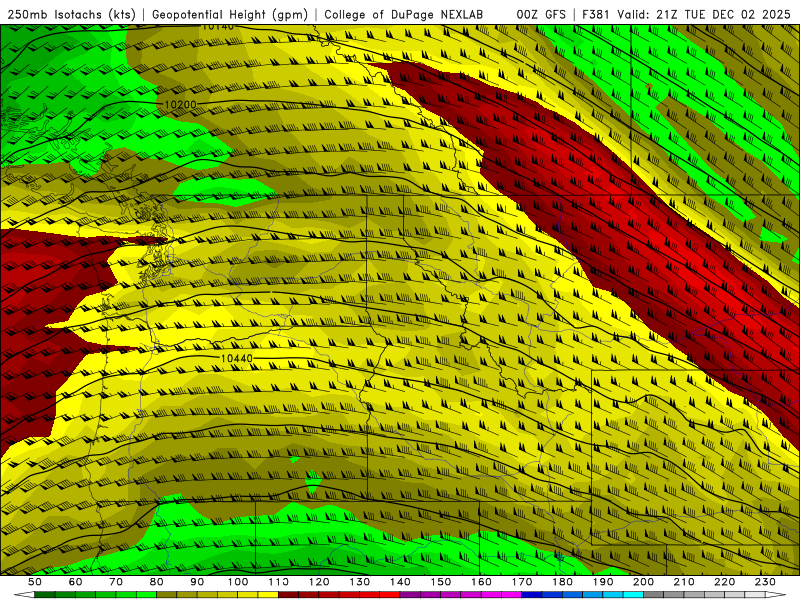Click the 'F381' forecast hour text

coord(597,14)
